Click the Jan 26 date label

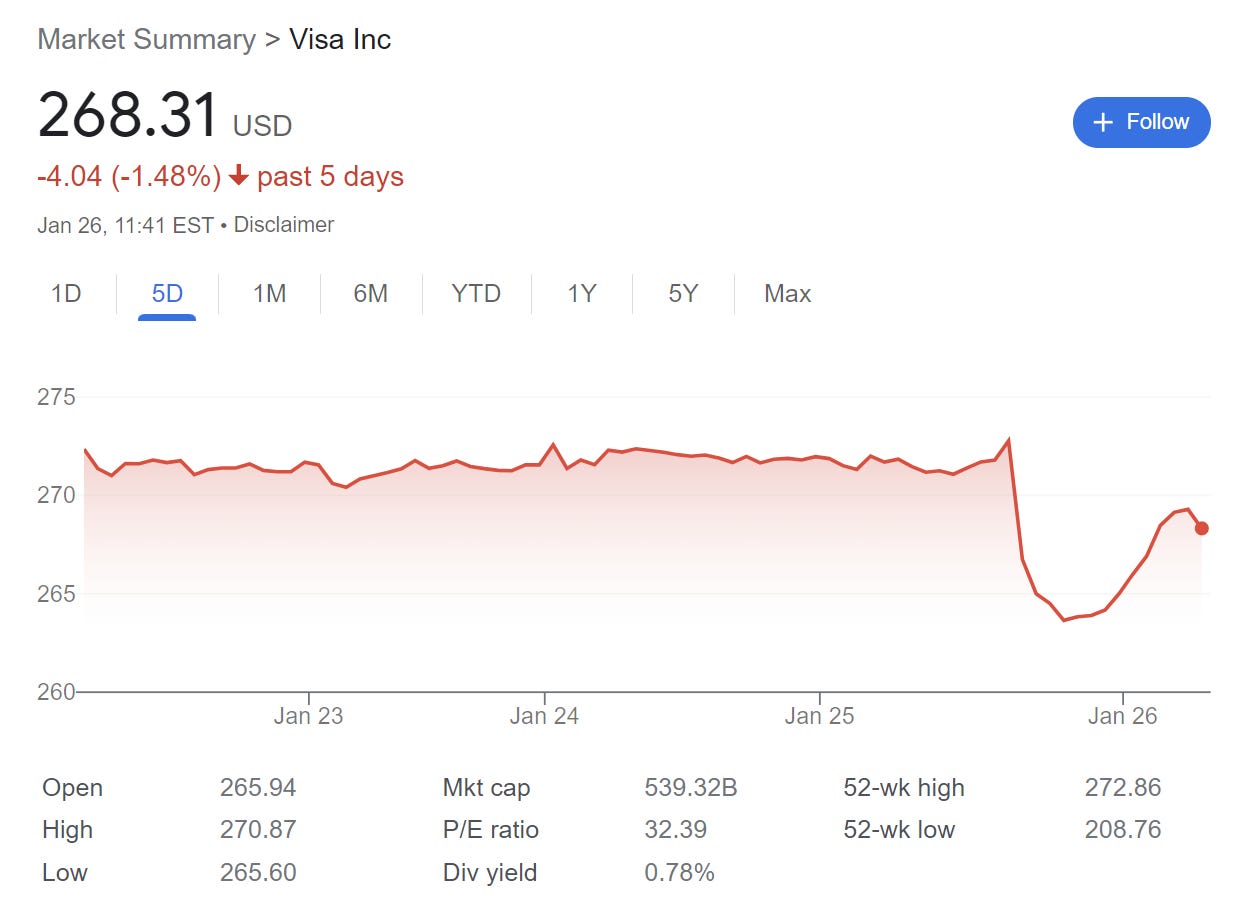[1123, 716]
